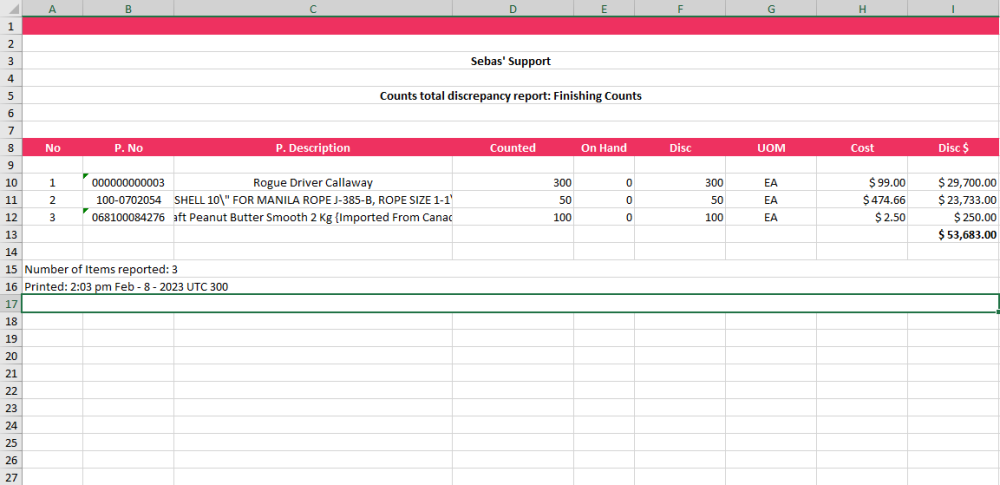Select item number 1 cell in column A
Viewport: 1000px width, 485px height.
tap(52, 182)
